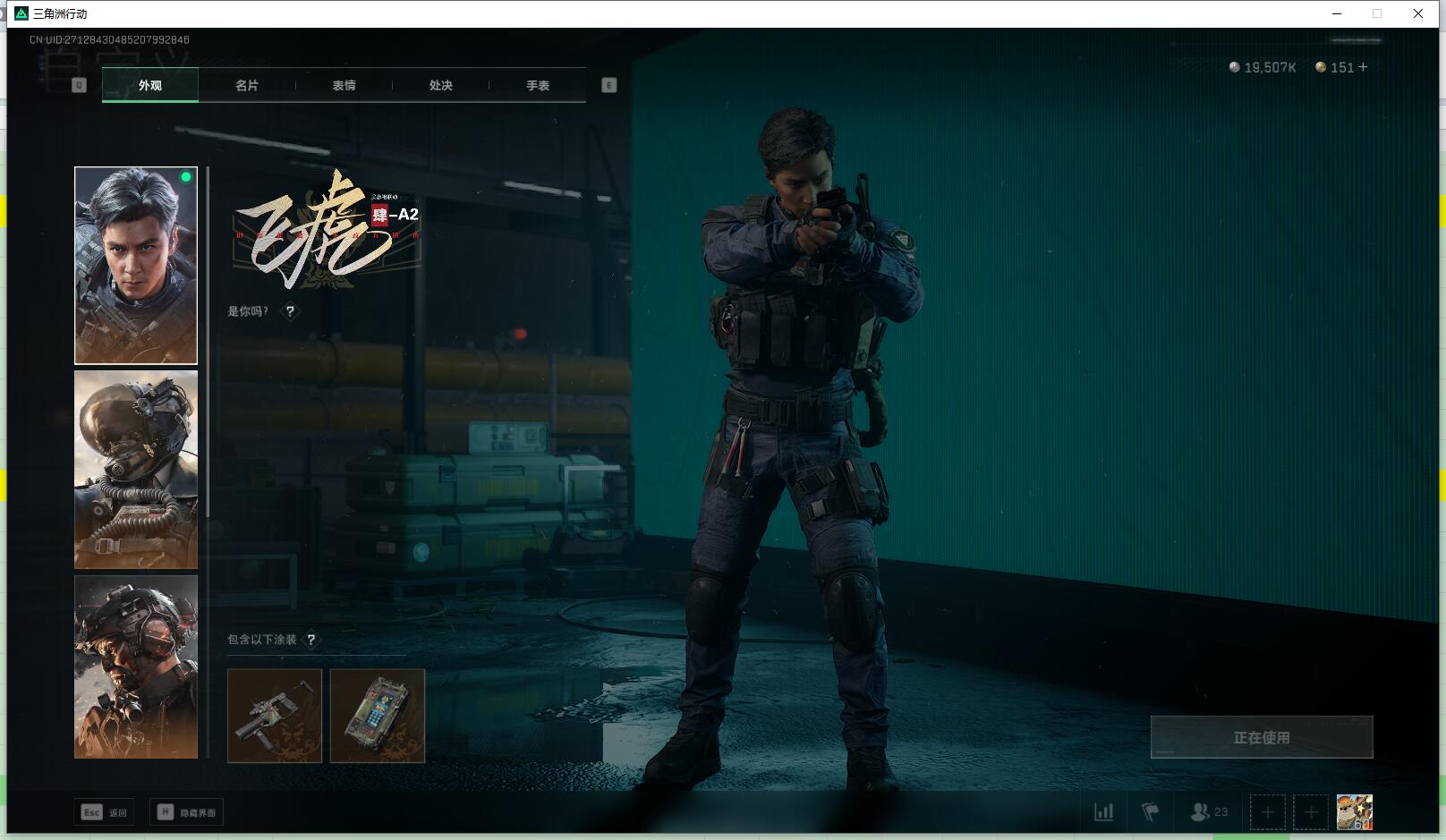Select the gray-haired operator skin thumbnail
Screen dimensions: 1446x840
pyautogui.click(x=136, y=266)
